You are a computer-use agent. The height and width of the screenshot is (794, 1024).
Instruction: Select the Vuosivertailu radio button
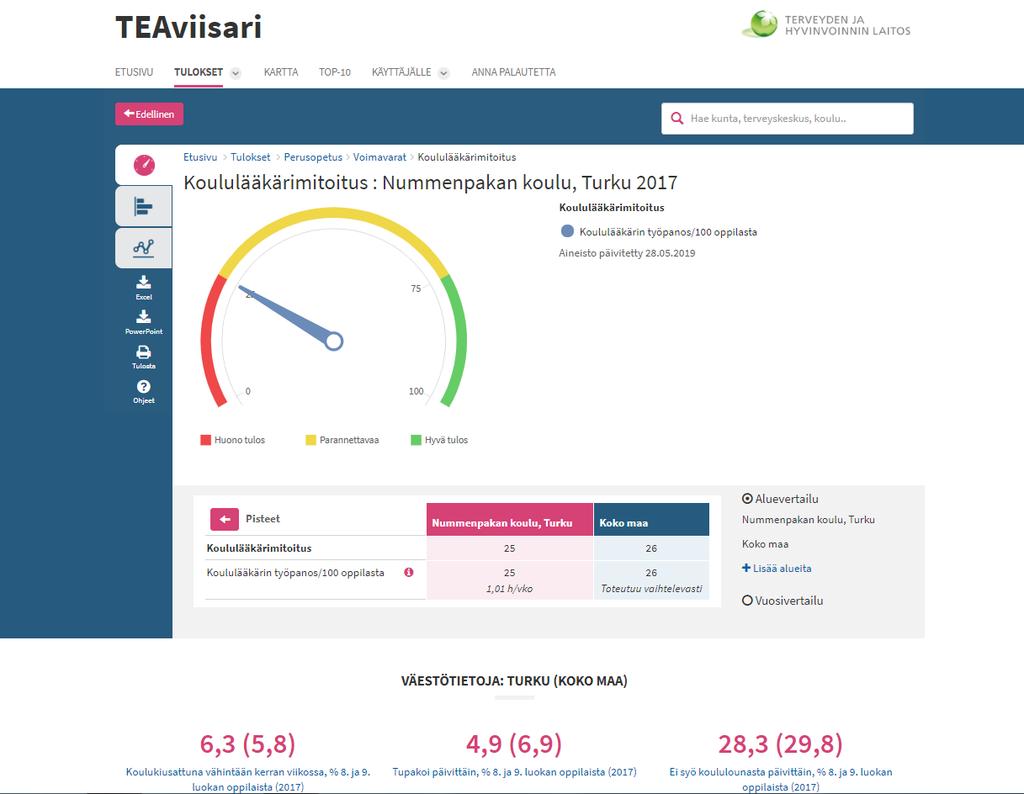point(747,600)
